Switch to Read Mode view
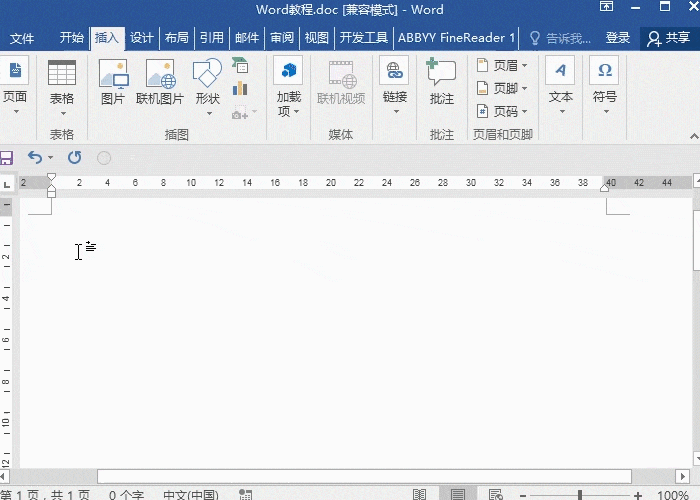This screenshot has height=500, width=700. click(x=419, y=494)
